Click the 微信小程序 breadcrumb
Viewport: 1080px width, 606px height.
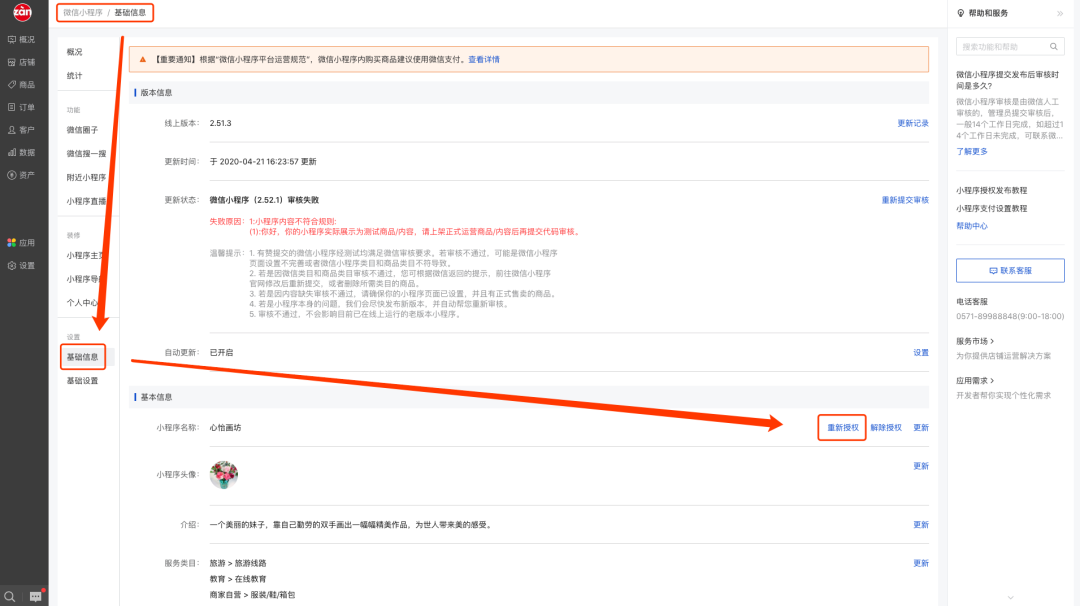pos(83,12)
